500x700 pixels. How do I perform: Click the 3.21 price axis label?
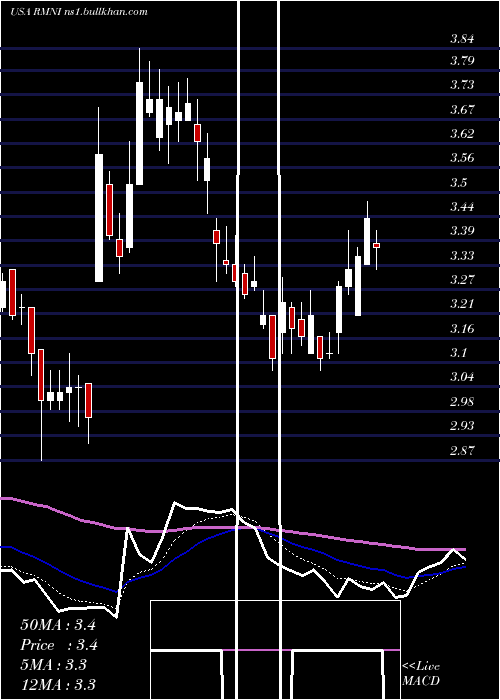pyautogui.click(x=462, y=304)
